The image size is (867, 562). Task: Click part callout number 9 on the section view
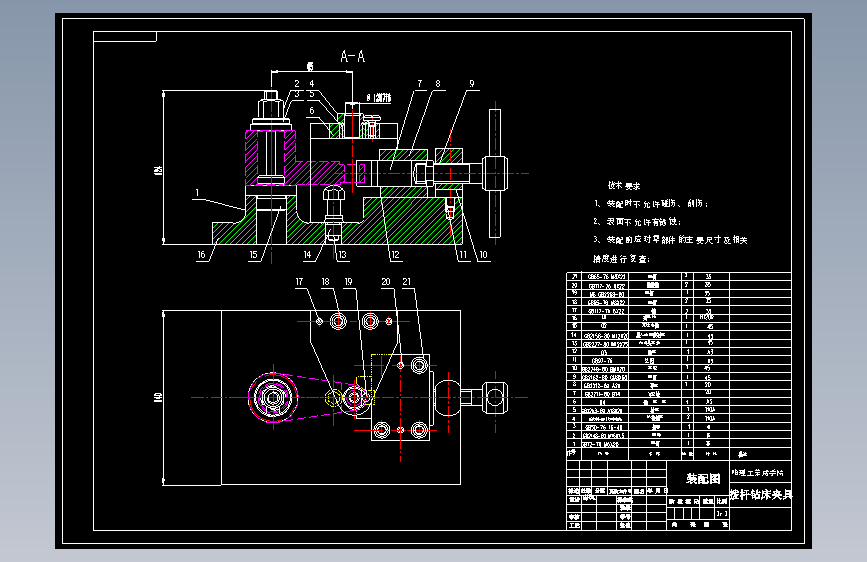[x=472, y=84]
